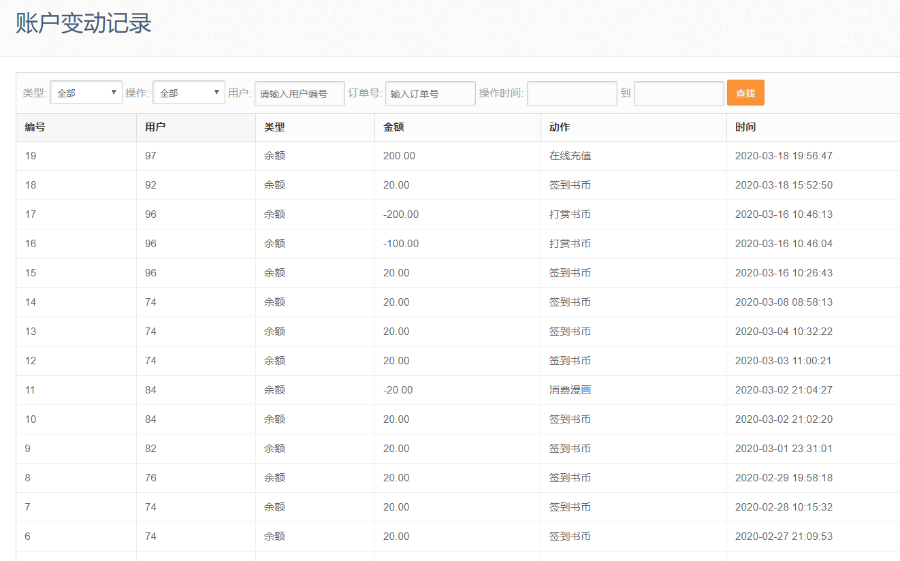Click the 时间 column header
900x561 pixels.
click(745, 127)
